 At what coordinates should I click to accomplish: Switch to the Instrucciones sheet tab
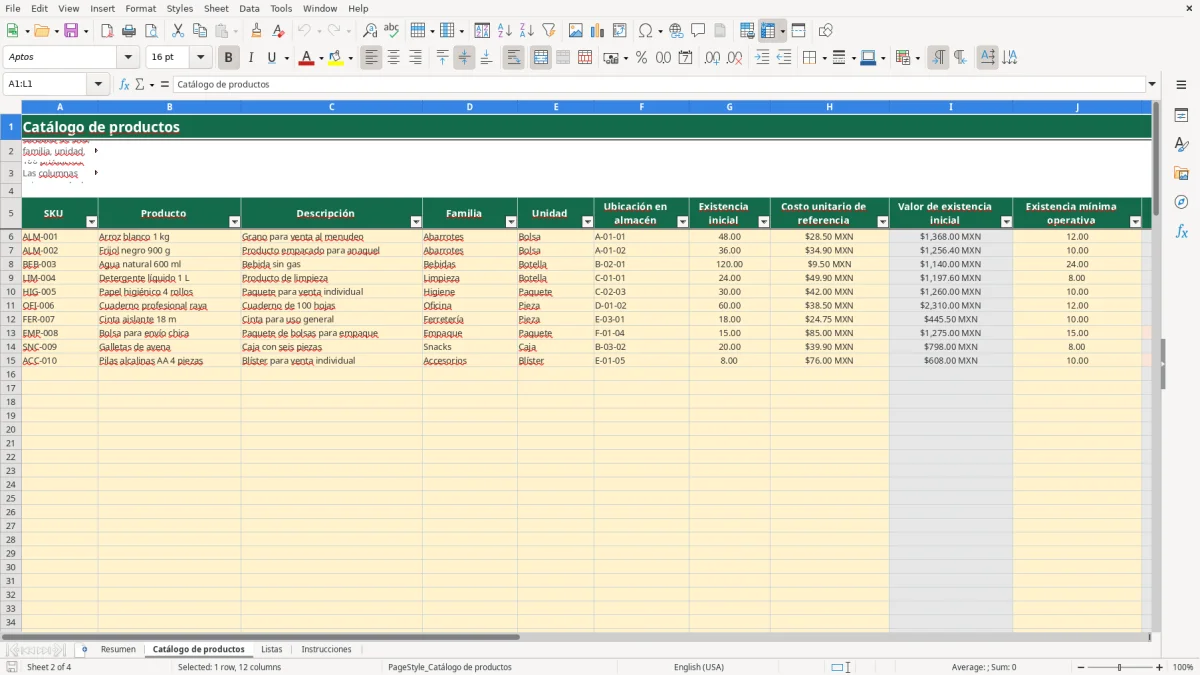[x=327, y=650]
